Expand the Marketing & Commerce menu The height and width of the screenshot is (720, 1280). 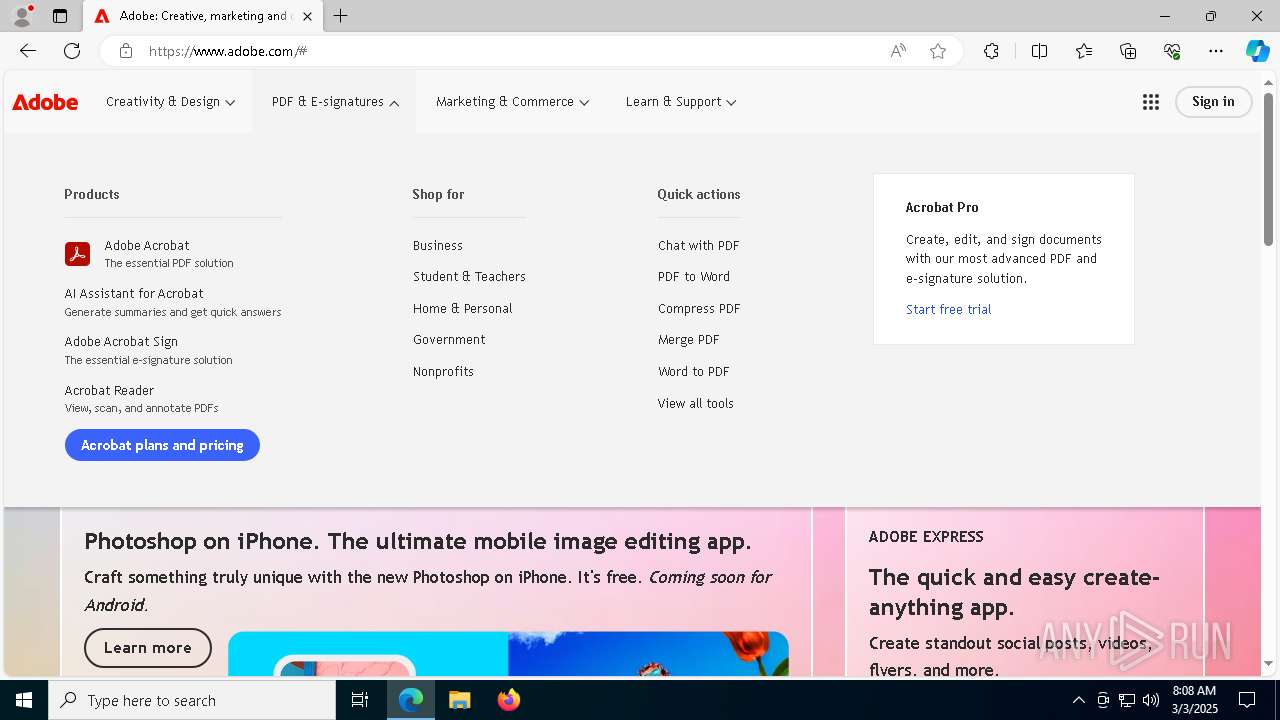click(x=512, y=102)
